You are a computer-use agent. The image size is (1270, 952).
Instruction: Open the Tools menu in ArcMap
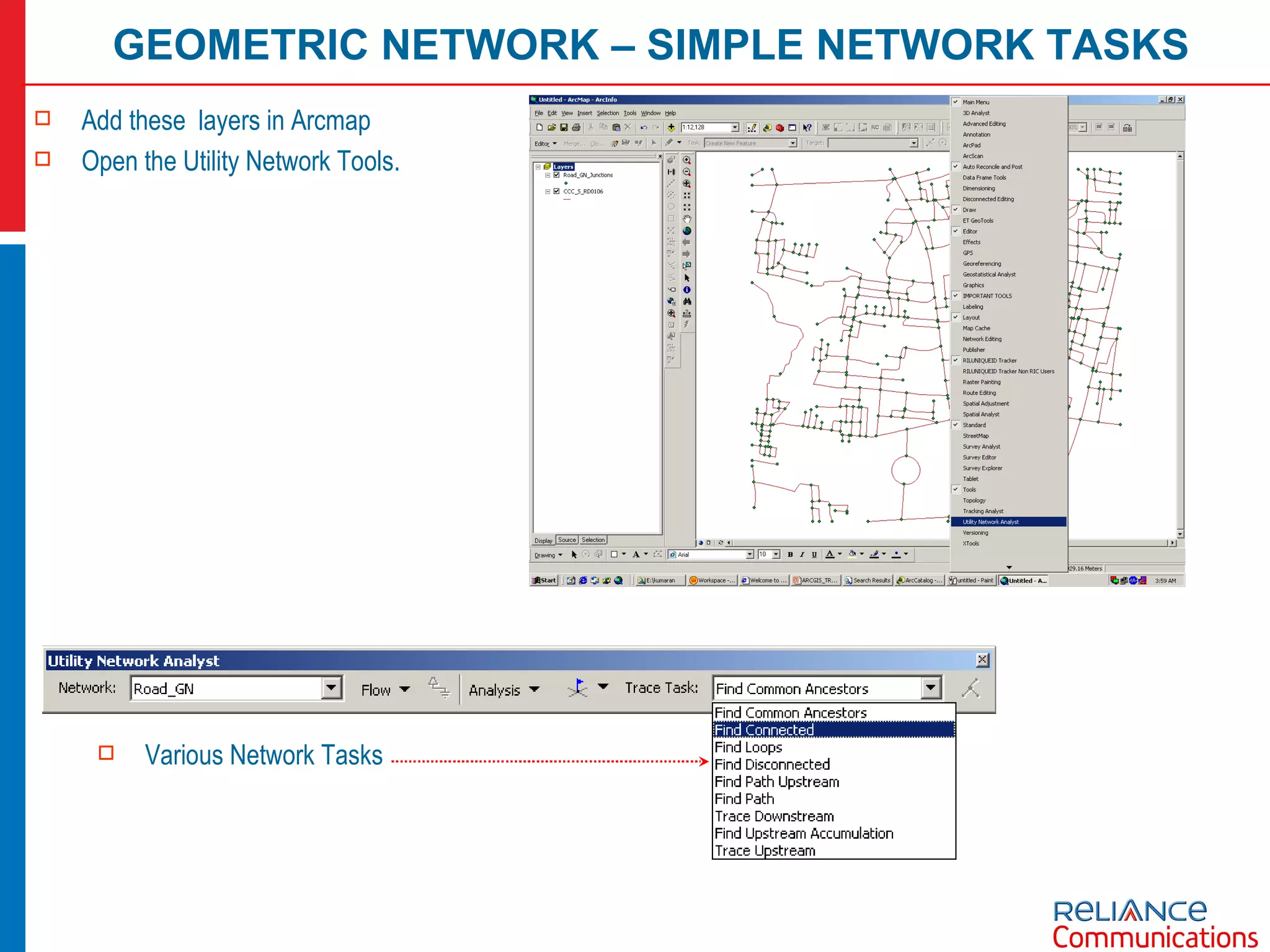[x=630, y=113]
